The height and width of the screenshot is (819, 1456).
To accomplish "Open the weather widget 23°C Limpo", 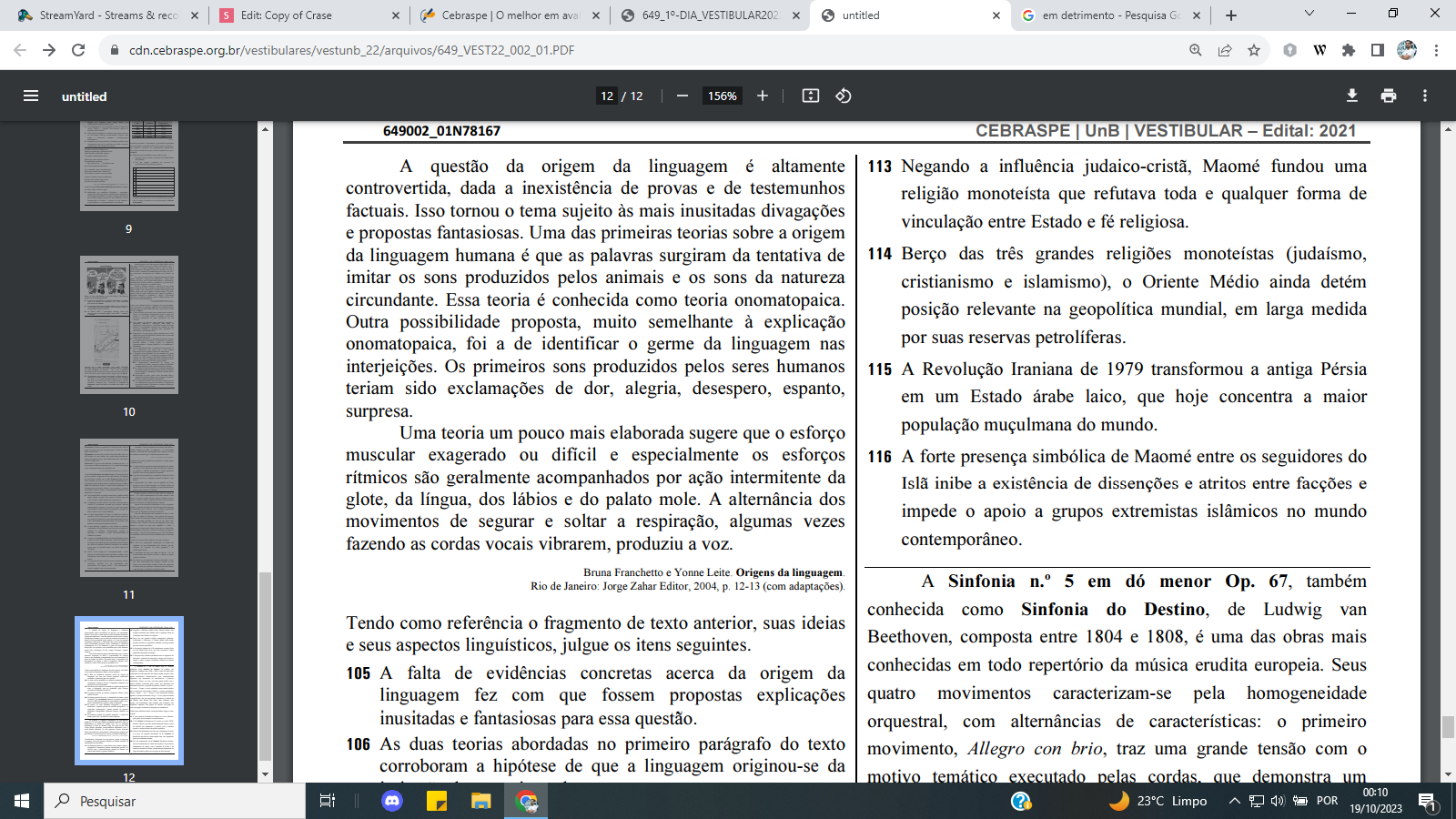I will coord(1158,801).
